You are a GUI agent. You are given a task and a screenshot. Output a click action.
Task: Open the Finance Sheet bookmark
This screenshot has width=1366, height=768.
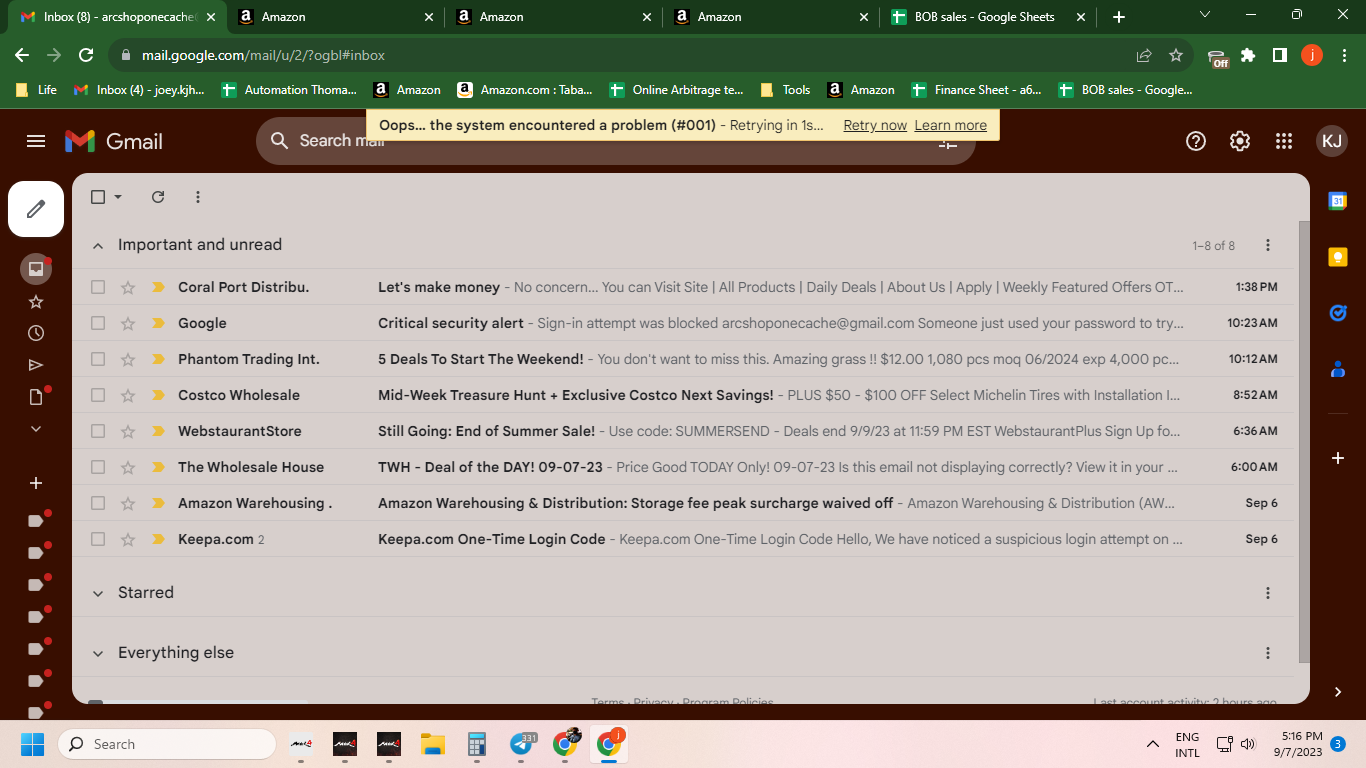(977, 90)
